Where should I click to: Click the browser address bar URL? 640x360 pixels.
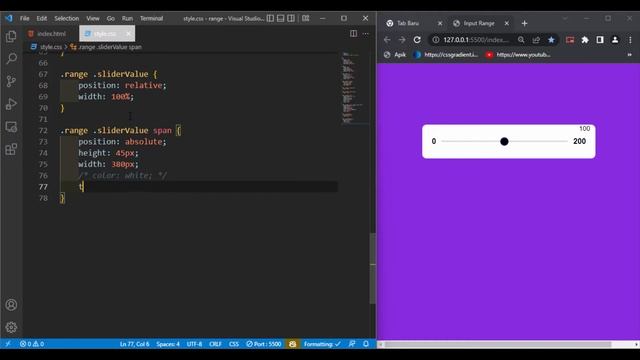[x=476, y=40]
